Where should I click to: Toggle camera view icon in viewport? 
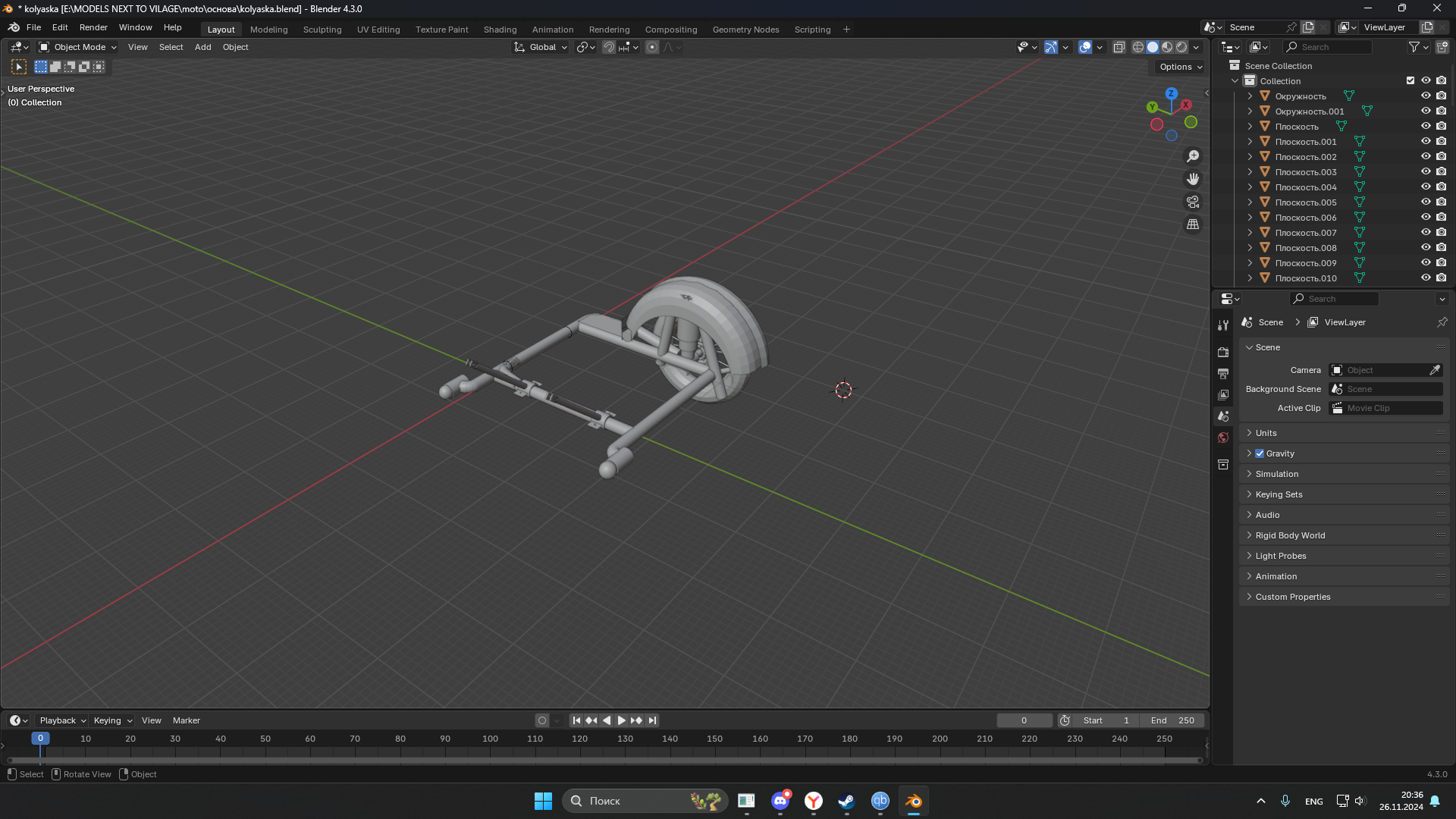(x=1193, y=202)
